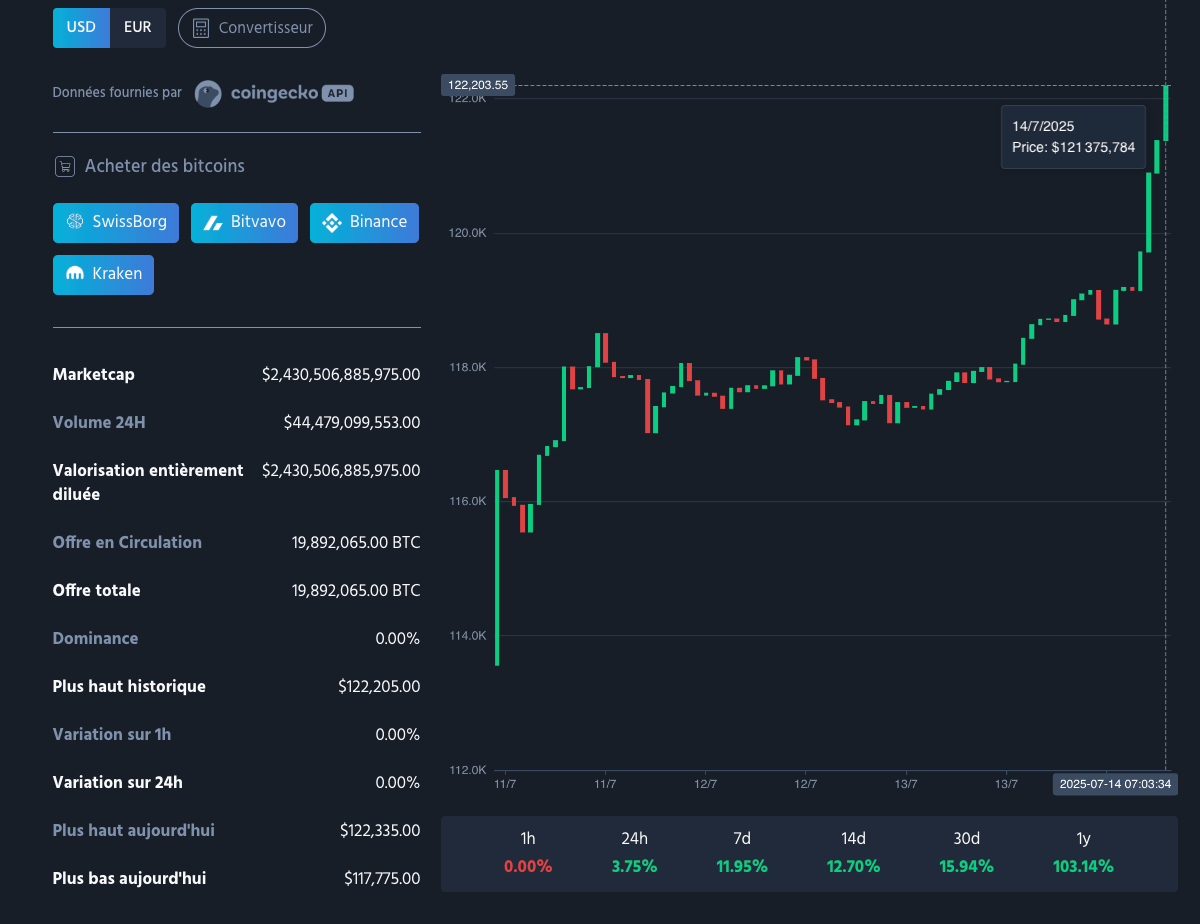Image resolution: width=1200 pixels, height=924 pixels.
Task: Open the CoinGecko API link
Action: (x=274, y=93)
